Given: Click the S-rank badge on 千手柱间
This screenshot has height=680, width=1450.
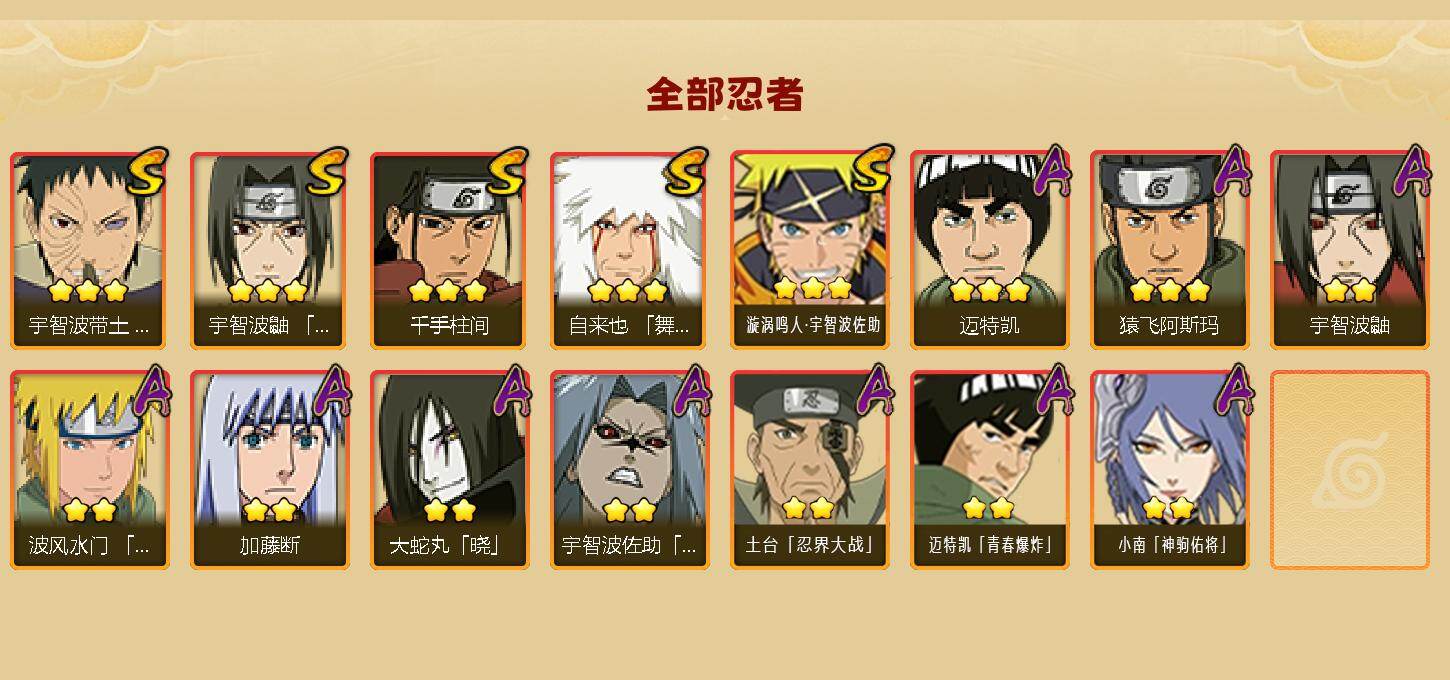Looking at the screenshot, I should 506,172.
